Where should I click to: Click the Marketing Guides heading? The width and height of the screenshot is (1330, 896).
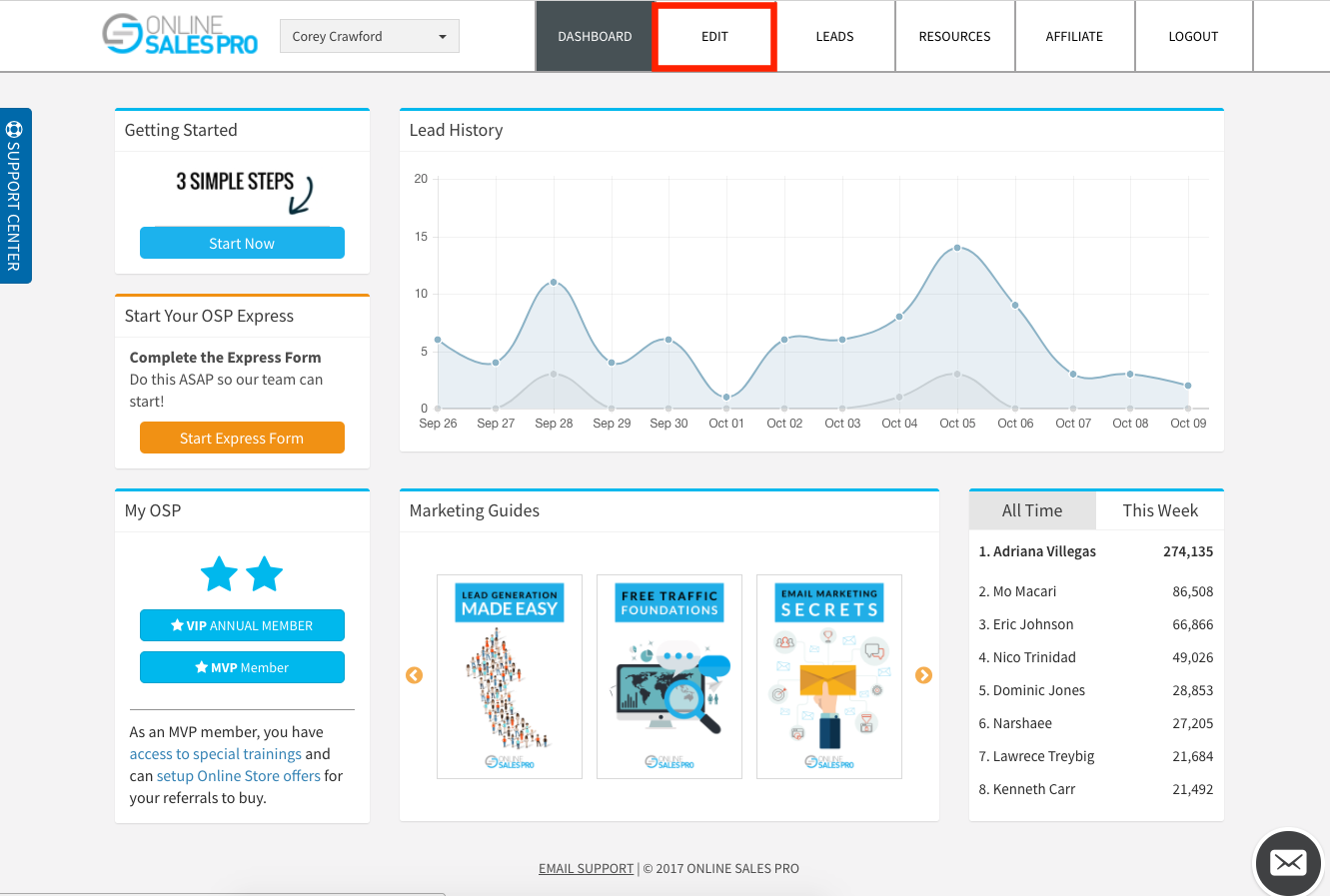[475, 510]
